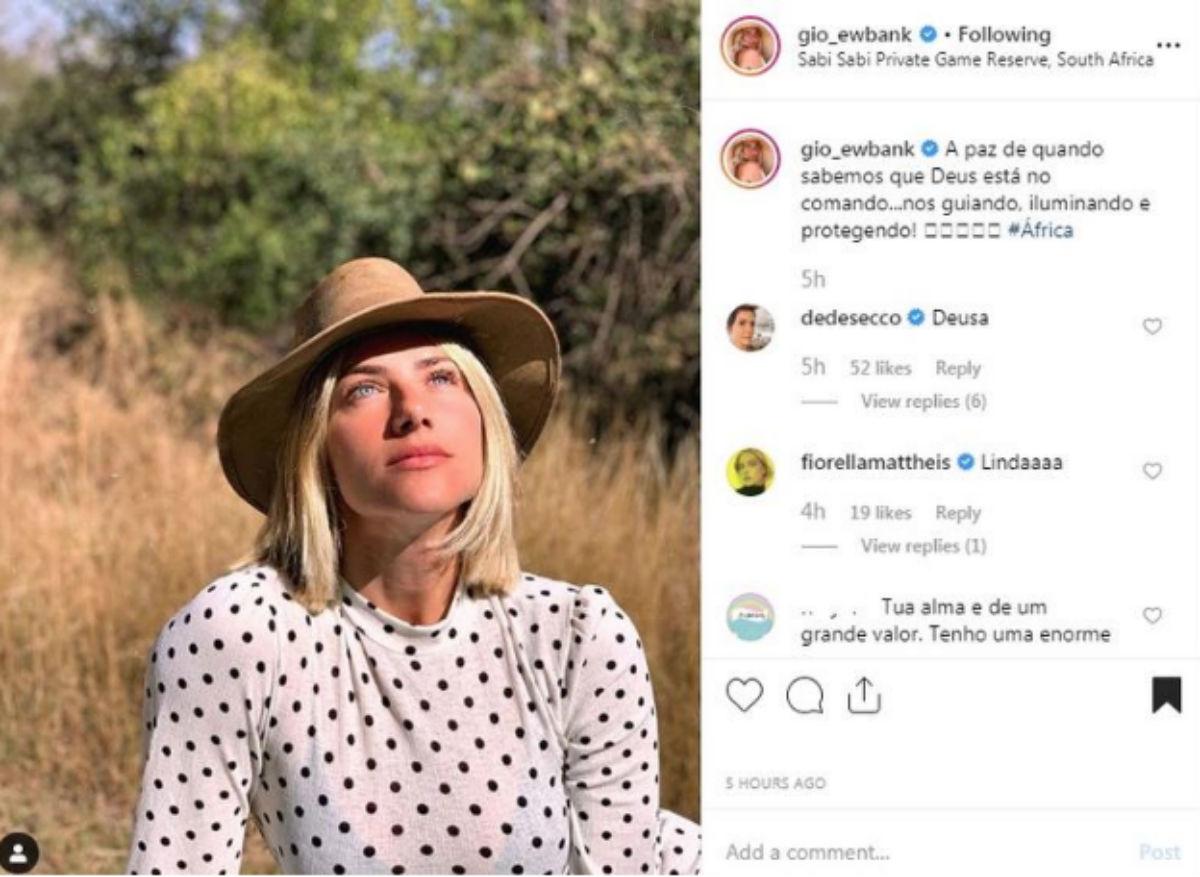Open dedesecco's profile picture
Viewport: 1200px width, 877px height.
(750, 328)
